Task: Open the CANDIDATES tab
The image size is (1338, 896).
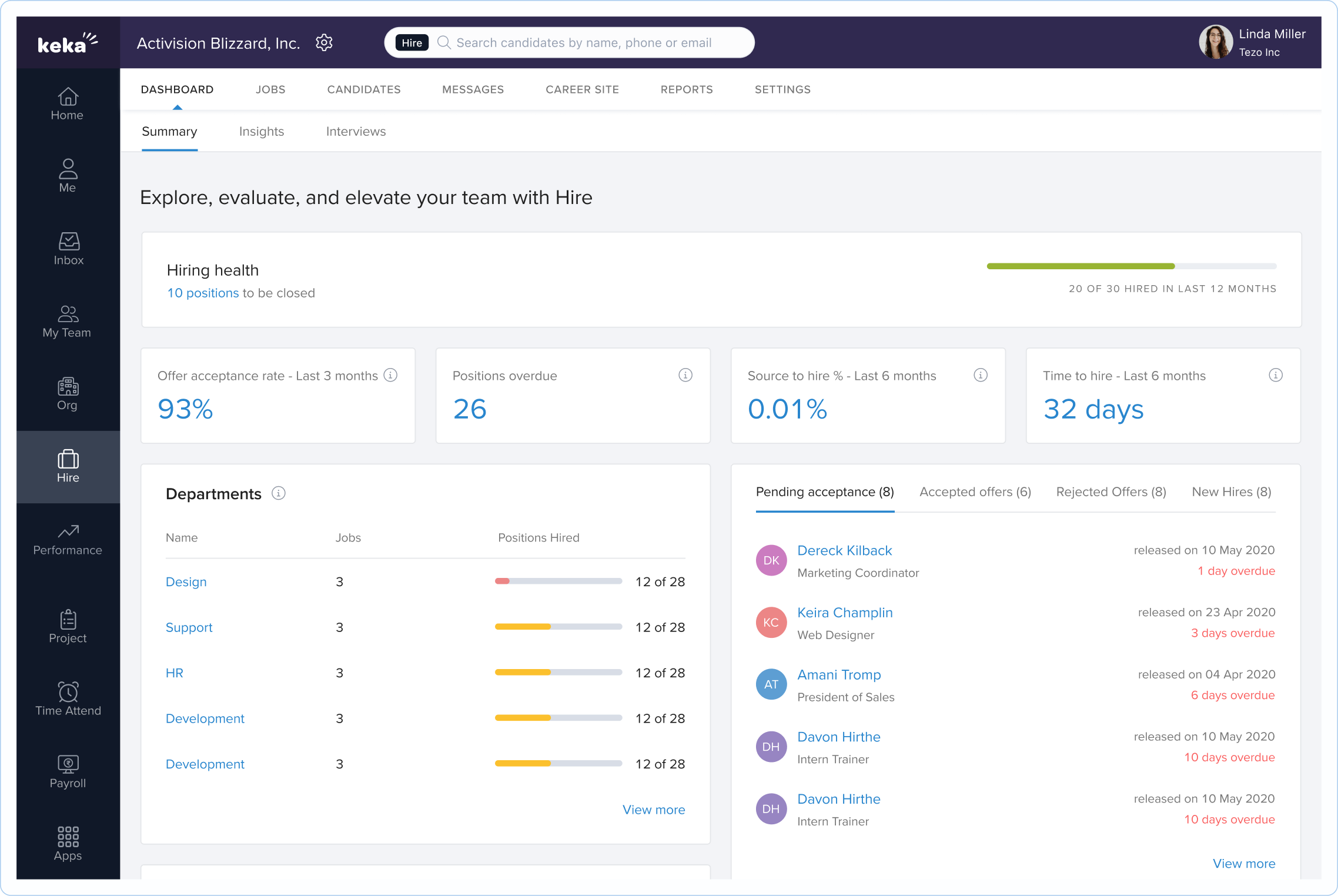Action: coord(364,89)
